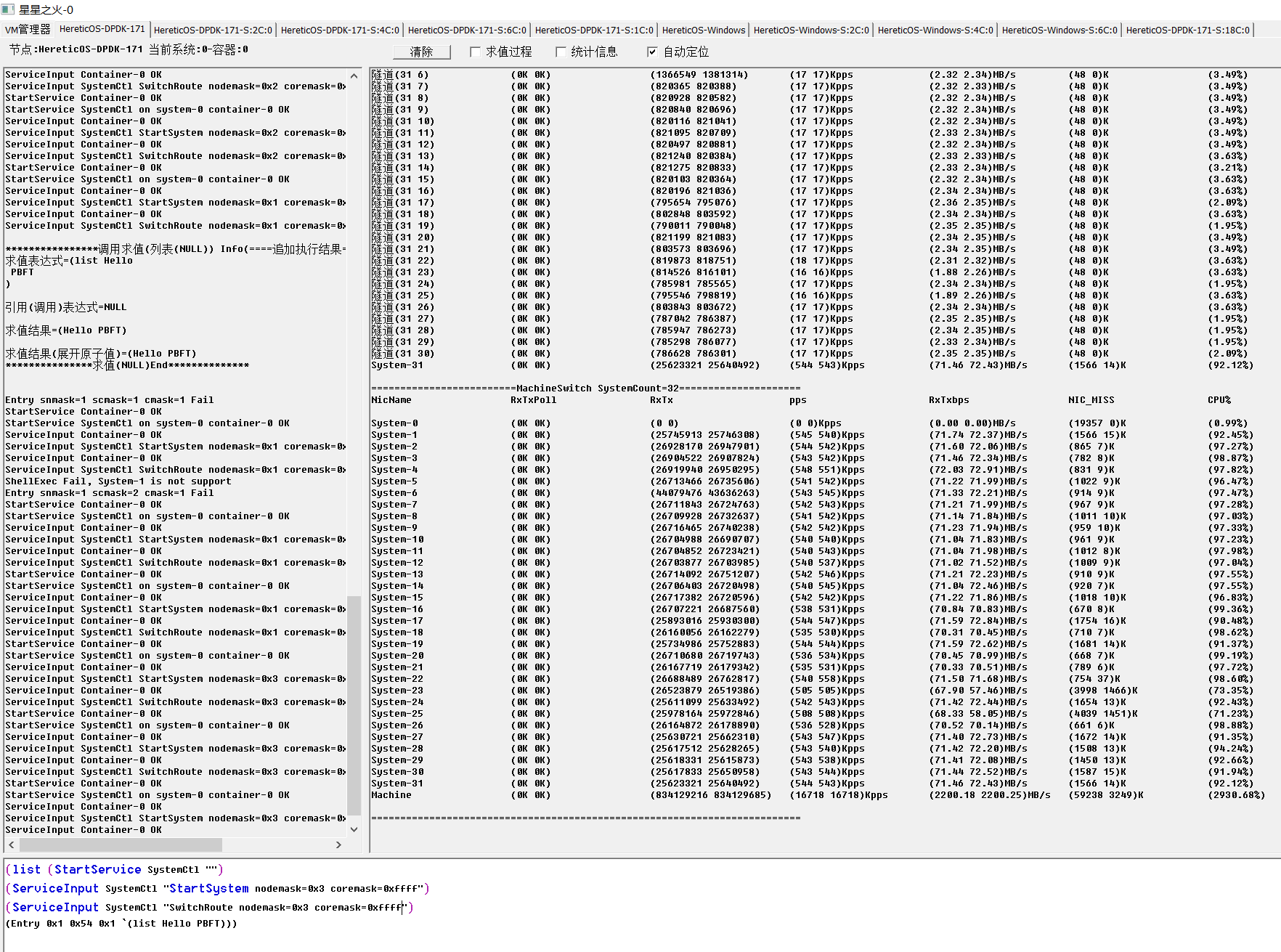Screen dimensions: 1281x952
Task: Click the NicName column header
Action: [391, 400]
